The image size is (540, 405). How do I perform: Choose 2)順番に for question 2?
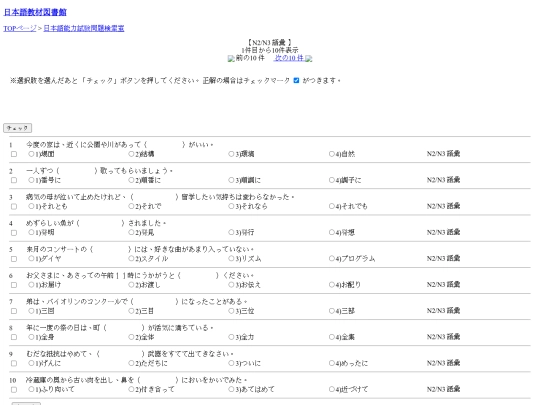pos(131,180)
